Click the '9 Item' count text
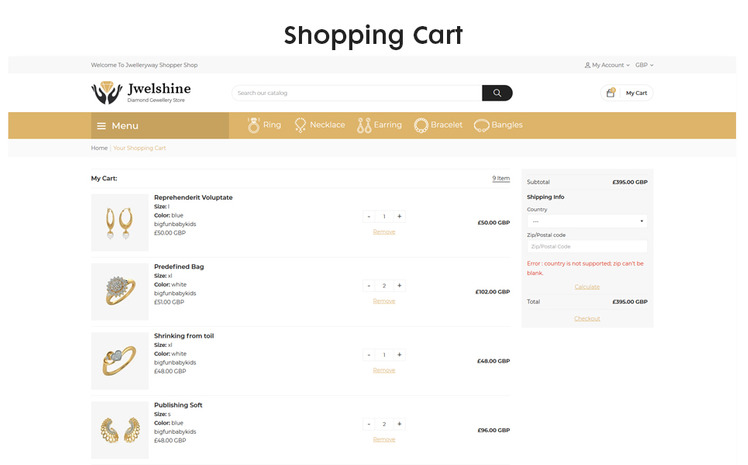 (x=501, y=178)
